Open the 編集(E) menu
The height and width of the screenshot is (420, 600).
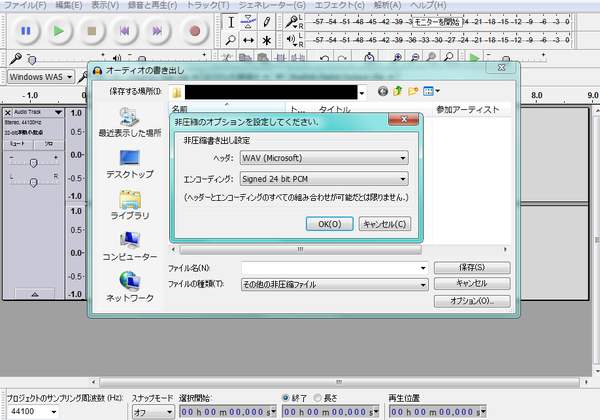tap(69, 5)
